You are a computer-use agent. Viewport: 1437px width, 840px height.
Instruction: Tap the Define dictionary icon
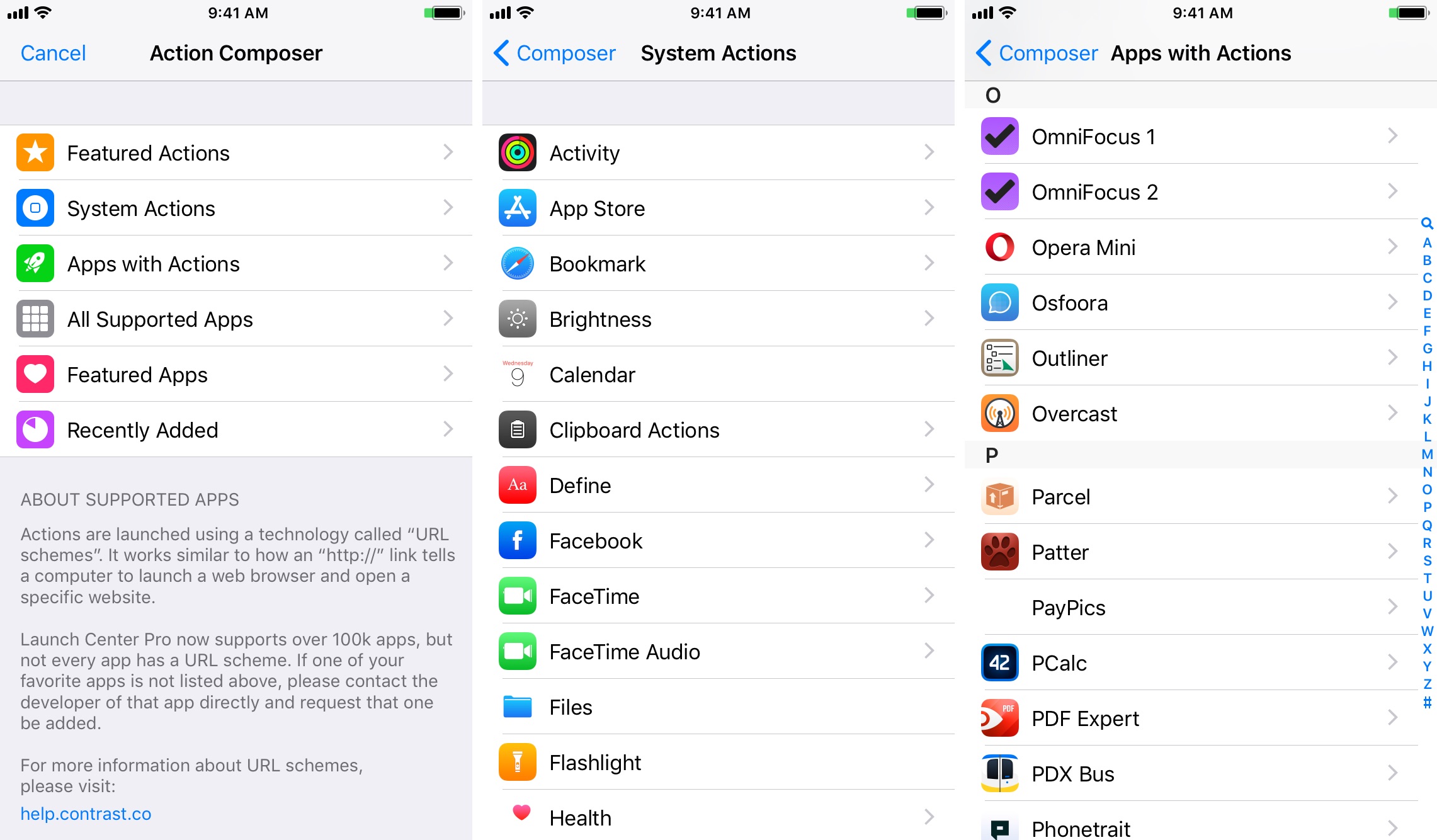(x=518, y=485)
